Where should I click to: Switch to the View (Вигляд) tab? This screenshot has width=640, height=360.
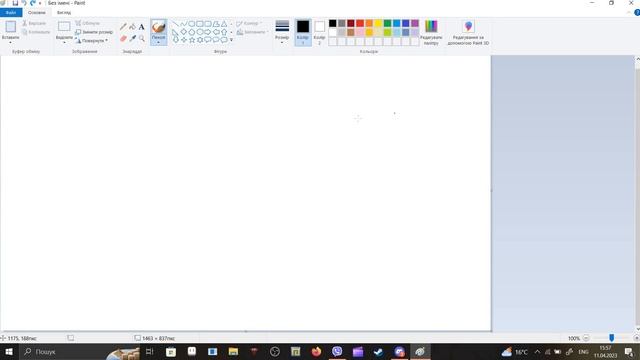coord(64,13)
